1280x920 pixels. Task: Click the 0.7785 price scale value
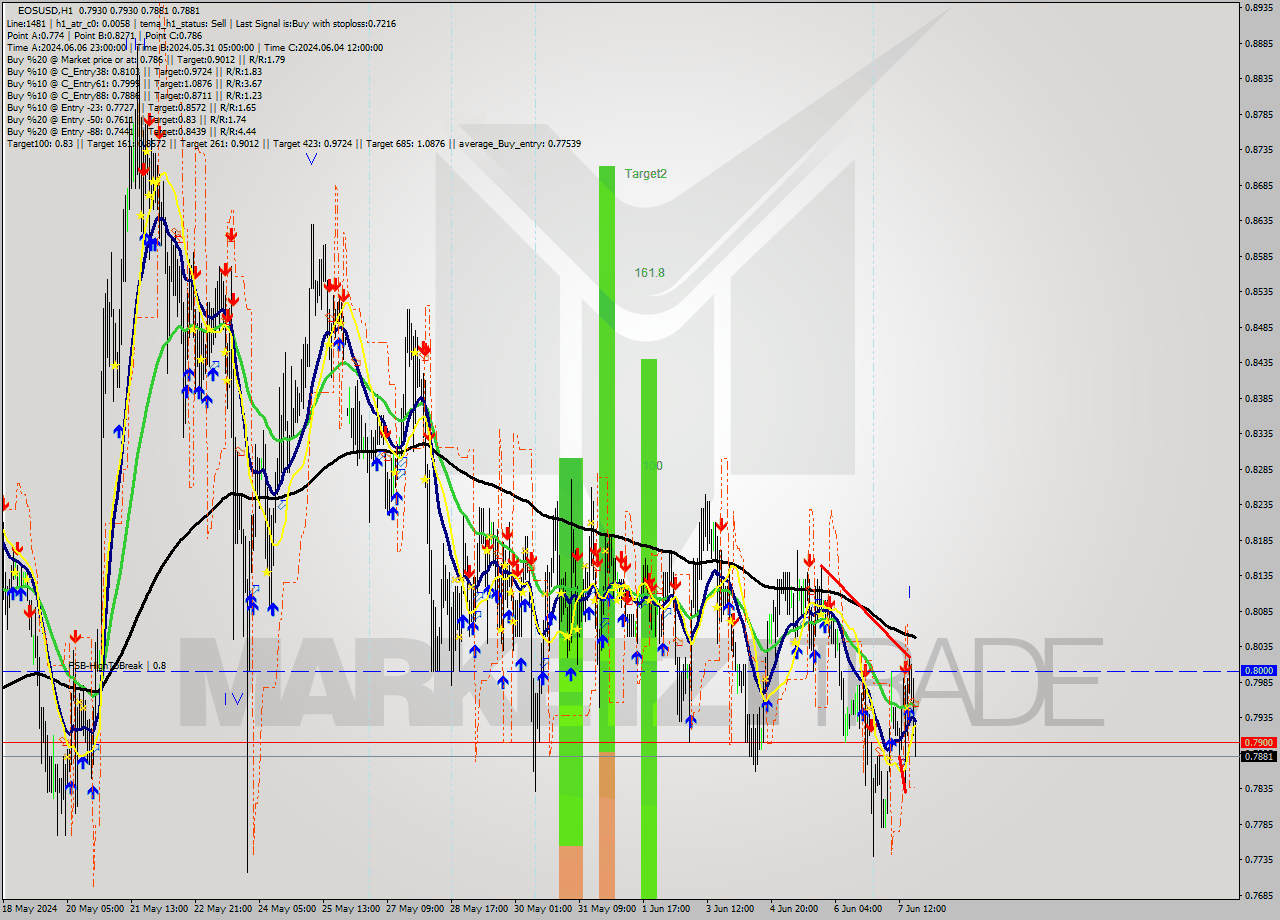click(1258, 824)
